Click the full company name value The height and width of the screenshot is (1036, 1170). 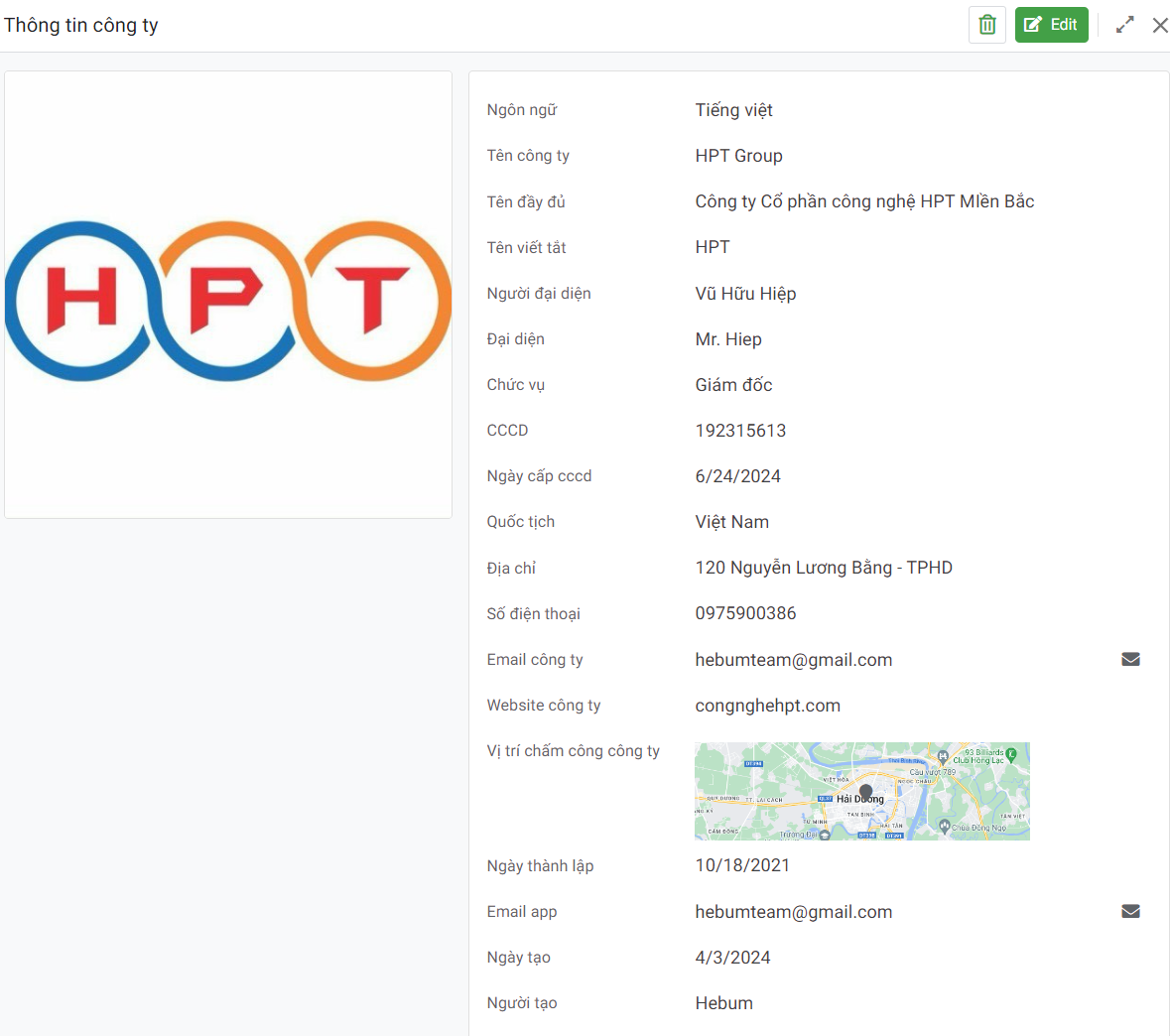pyautogui.click(x=863, y=201)
